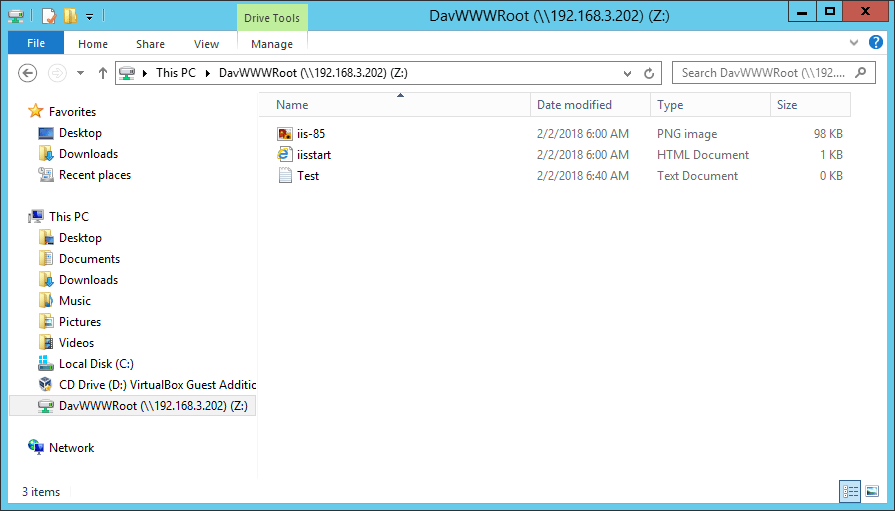Expand the ribbon with the chevron
Viewport: 895px width, 511px height.
click(854, 42)
